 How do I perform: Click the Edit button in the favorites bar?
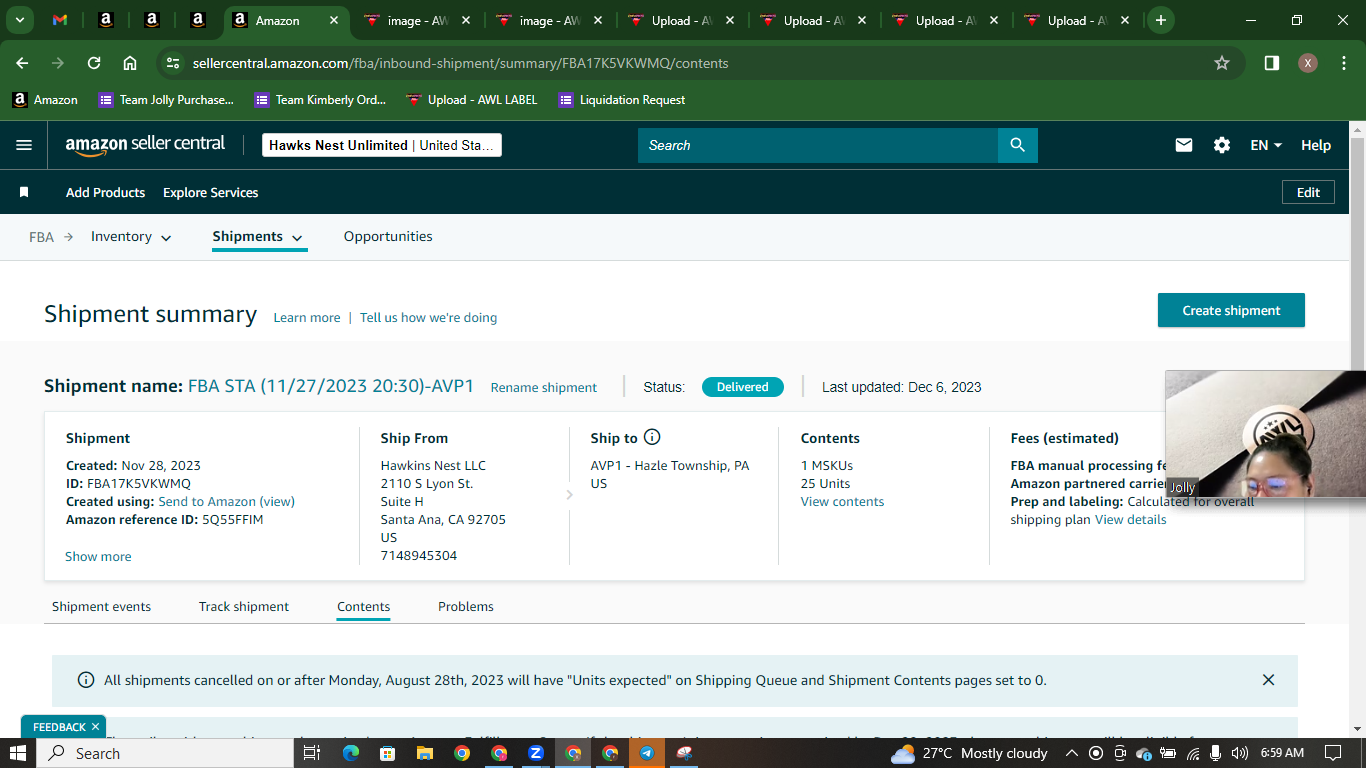(x=1308, y=192)
